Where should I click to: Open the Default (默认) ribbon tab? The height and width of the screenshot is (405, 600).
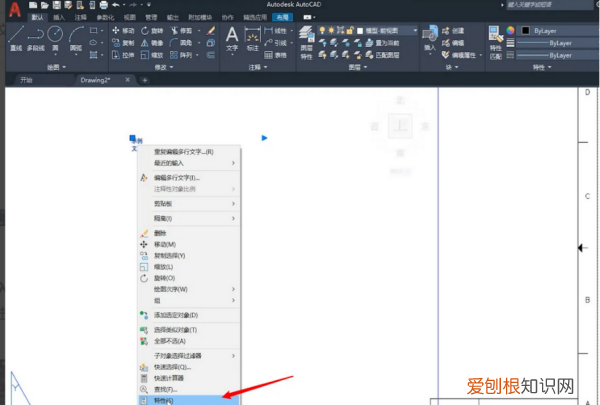[x=37, y=17]
